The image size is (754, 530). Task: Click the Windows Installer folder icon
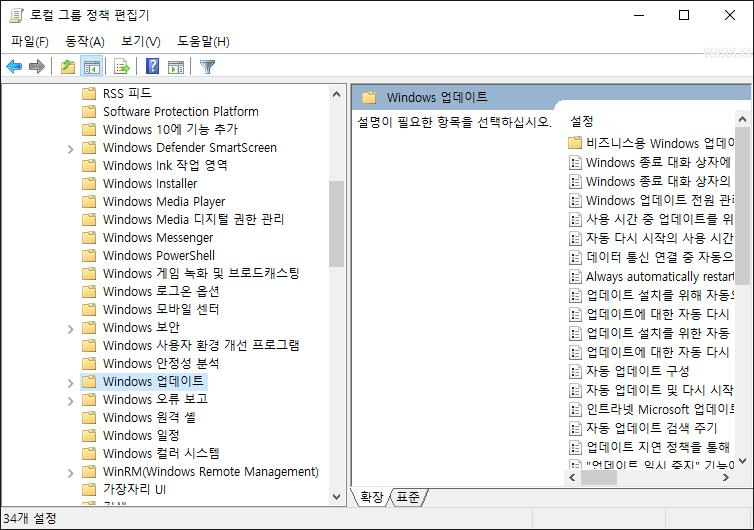tap(89, 184)
